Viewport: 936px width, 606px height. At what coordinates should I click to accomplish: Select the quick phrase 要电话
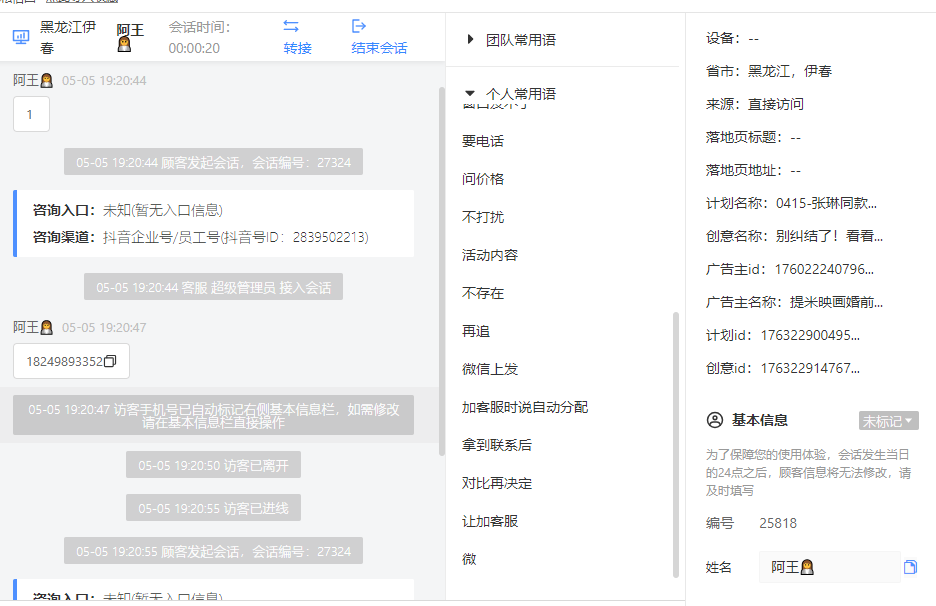point(483,141)
